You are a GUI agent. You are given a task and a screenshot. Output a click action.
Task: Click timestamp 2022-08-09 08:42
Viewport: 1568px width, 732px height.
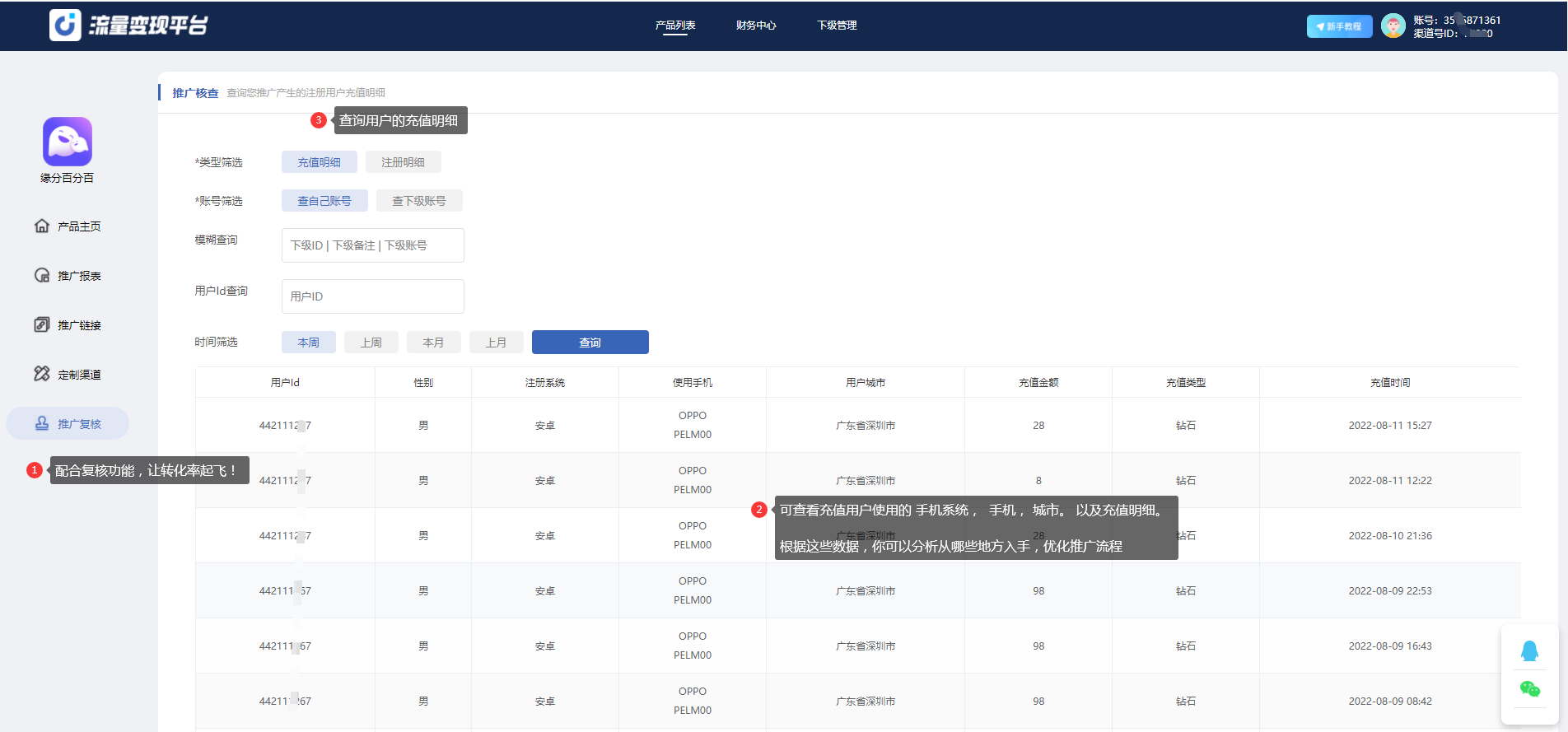click(x=1390, y=702)
